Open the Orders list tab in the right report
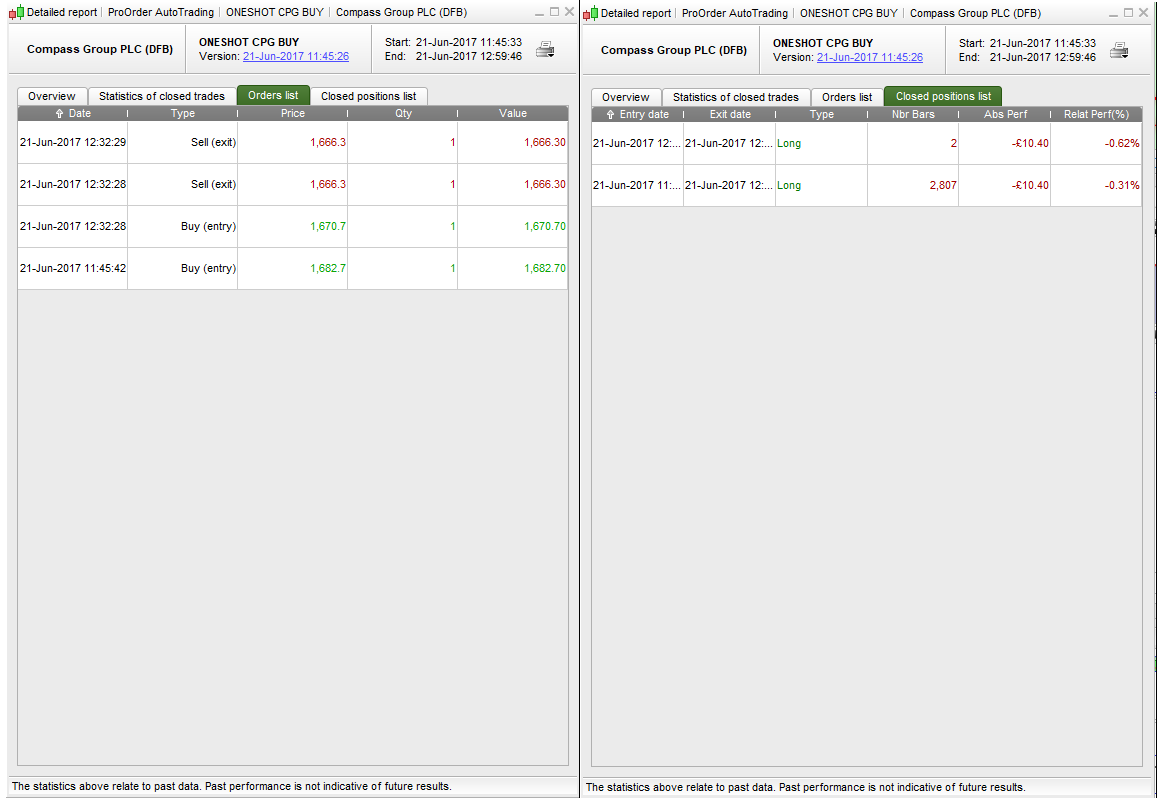This screenshot has width=1162, height=800. (x=847, y=97)
